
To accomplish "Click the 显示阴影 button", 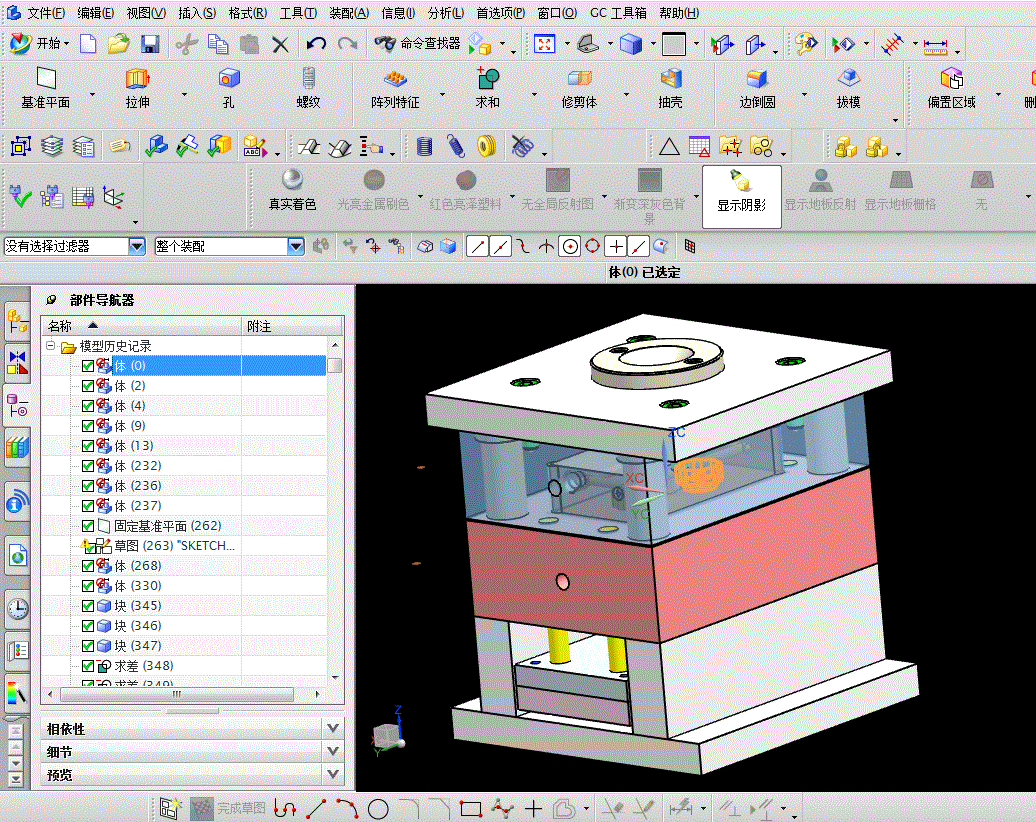I will (741, 197).
